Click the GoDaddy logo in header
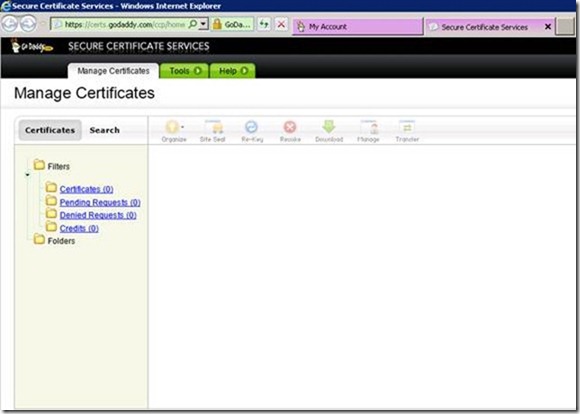This screenshot has height=414, width=580. point(32,46)
